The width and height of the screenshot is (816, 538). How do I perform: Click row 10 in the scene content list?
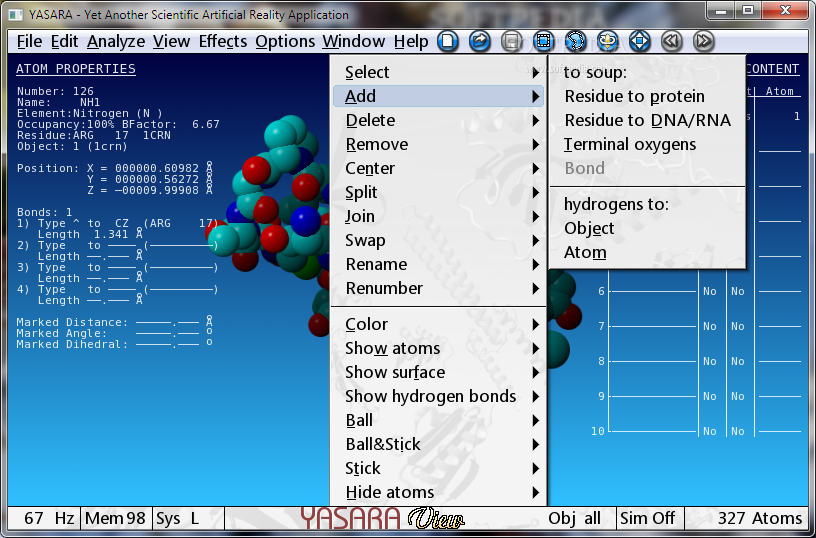[x=696, y=431]
